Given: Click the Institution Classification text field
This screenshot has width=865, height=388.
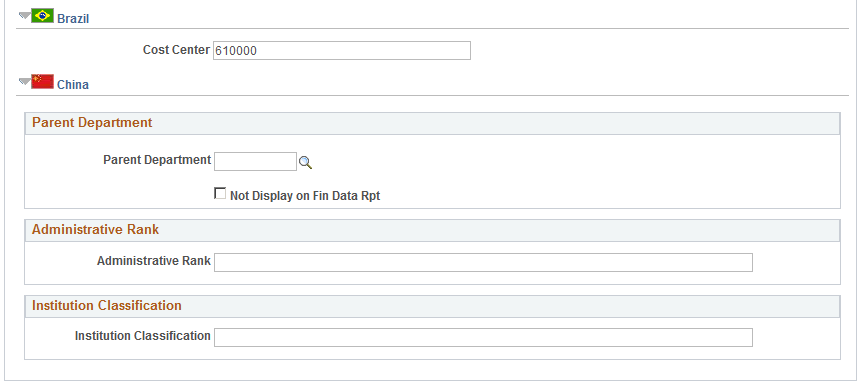Looking at the screenshot, I should (483, 337).
